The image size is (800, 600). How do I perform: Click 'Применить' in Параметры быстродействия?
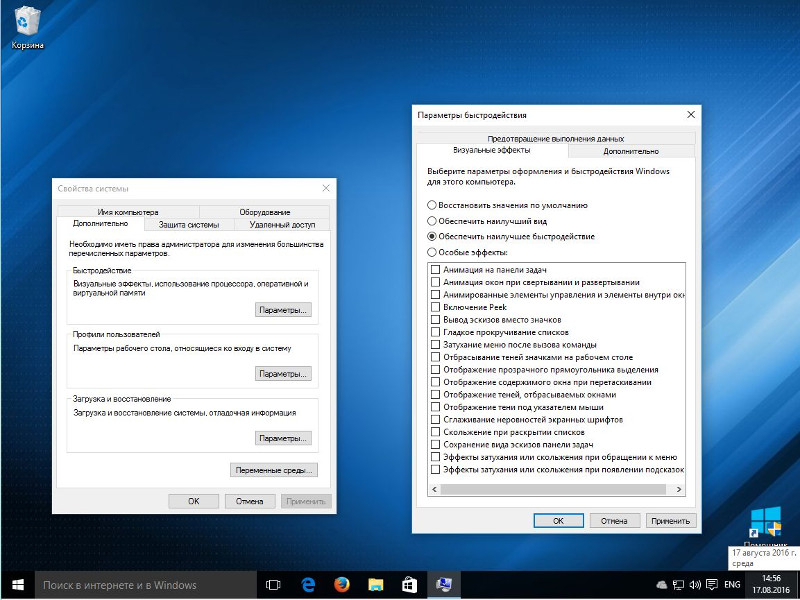[670, 521]
